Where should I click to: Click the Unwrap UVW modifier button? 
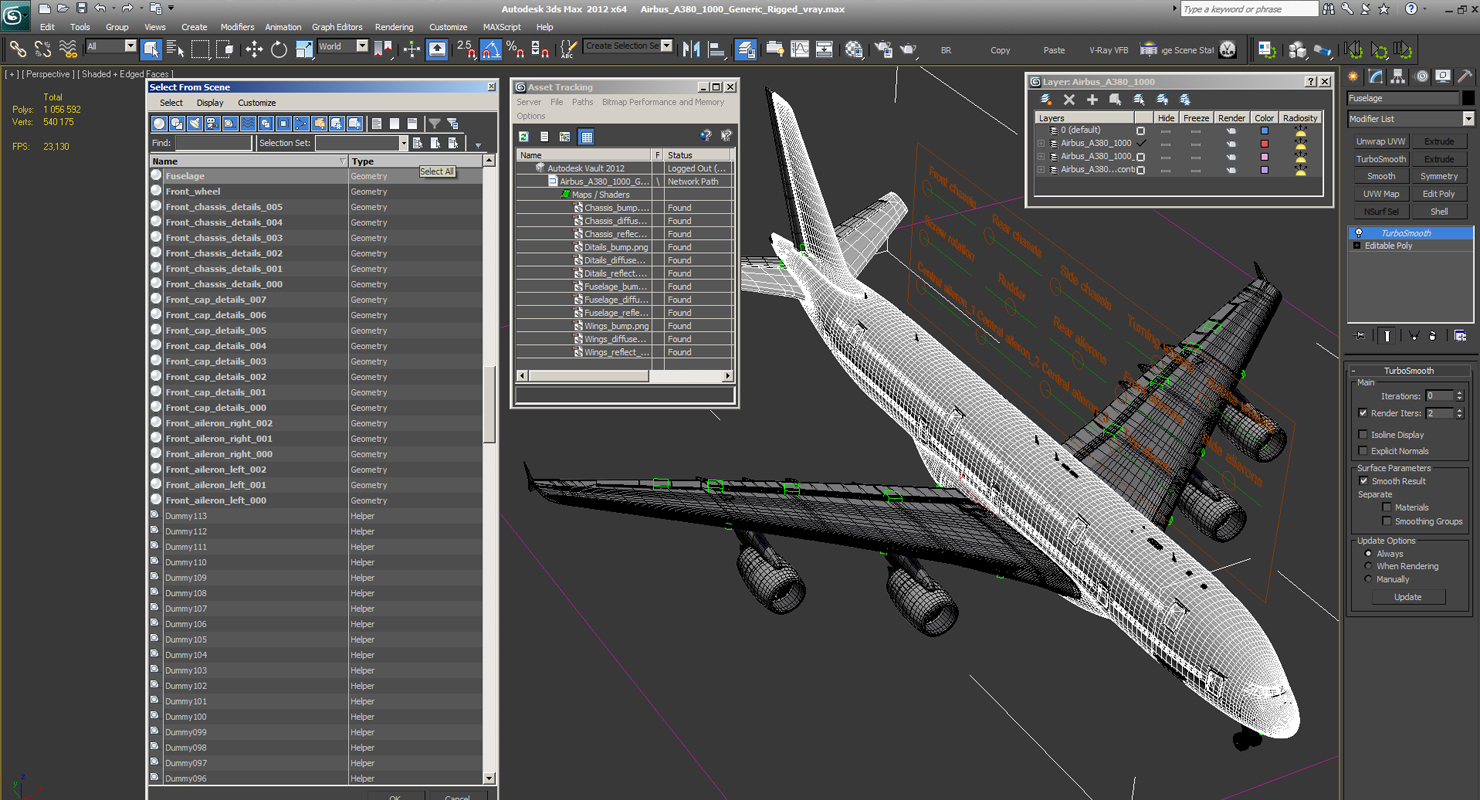pyautogui.click(x=1381, y=142)
